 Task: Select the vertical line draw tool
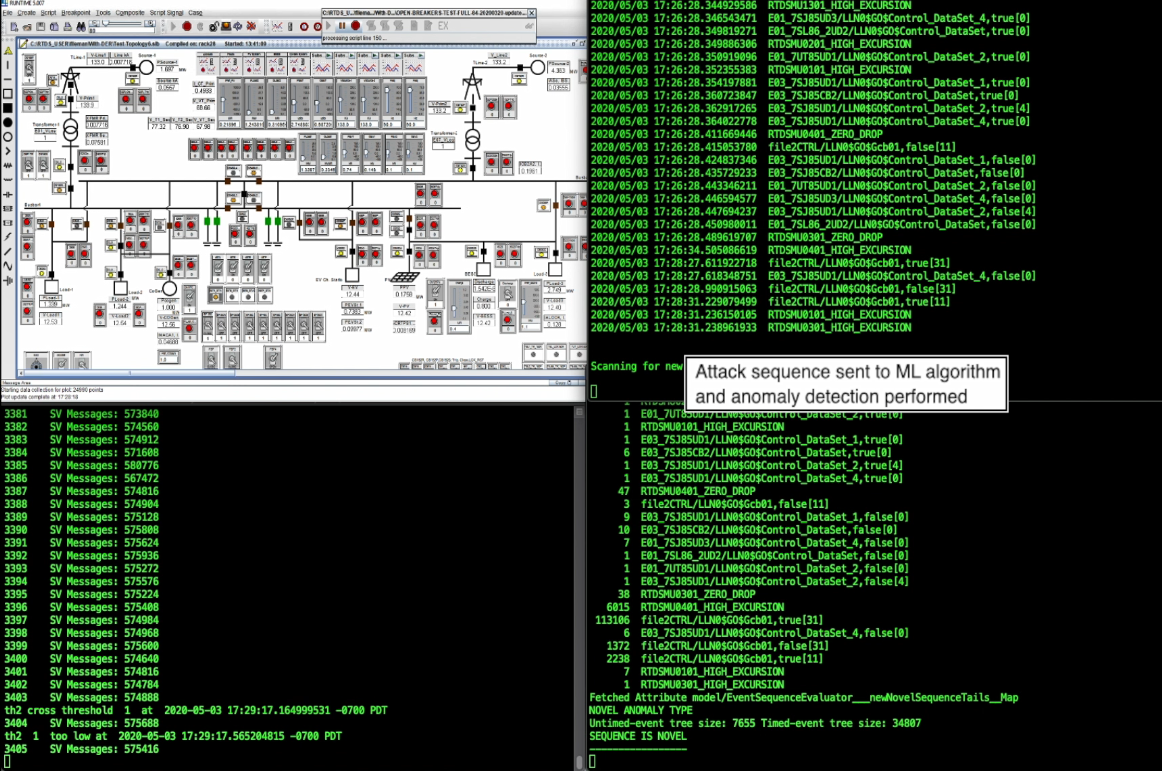[x=8, y=65]
